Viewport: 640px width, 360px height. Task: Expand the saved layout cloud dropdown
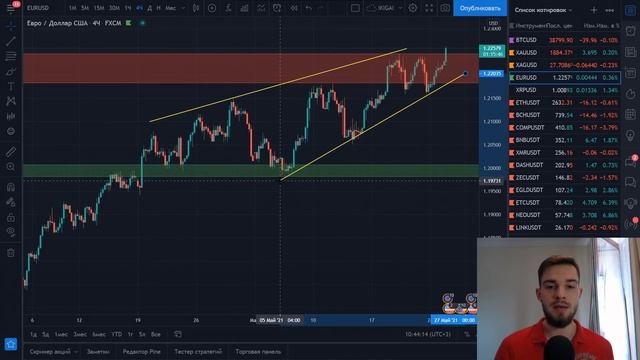click(x=400, y=8)
